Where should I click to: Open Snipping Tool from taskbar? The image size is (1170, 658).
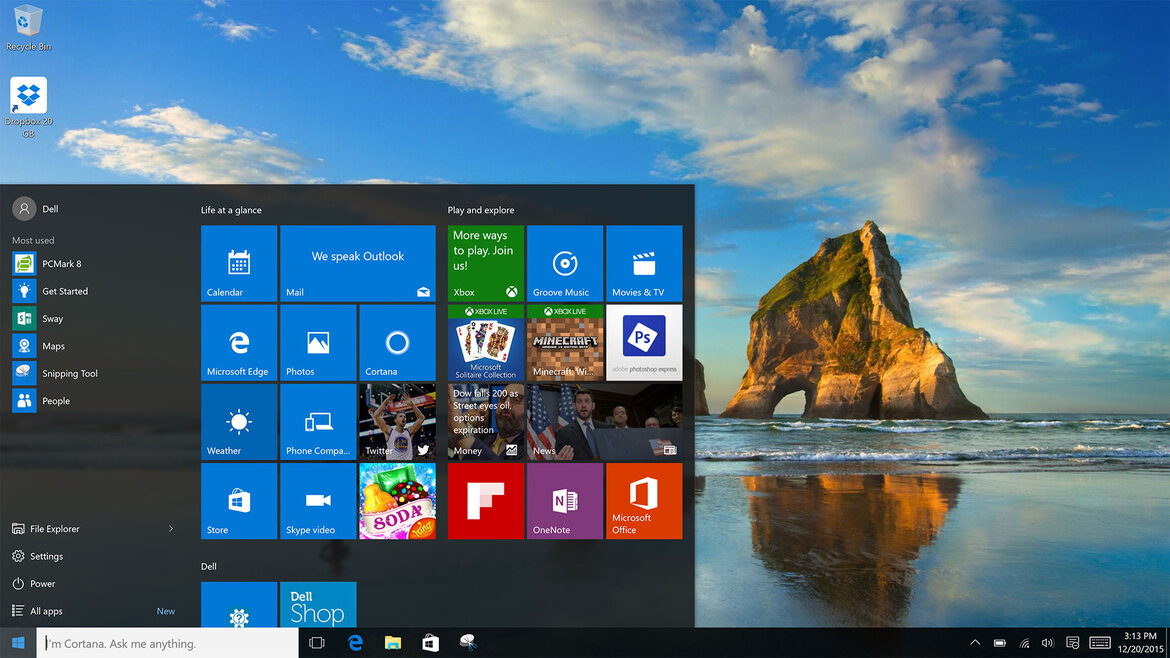[468, 643]
